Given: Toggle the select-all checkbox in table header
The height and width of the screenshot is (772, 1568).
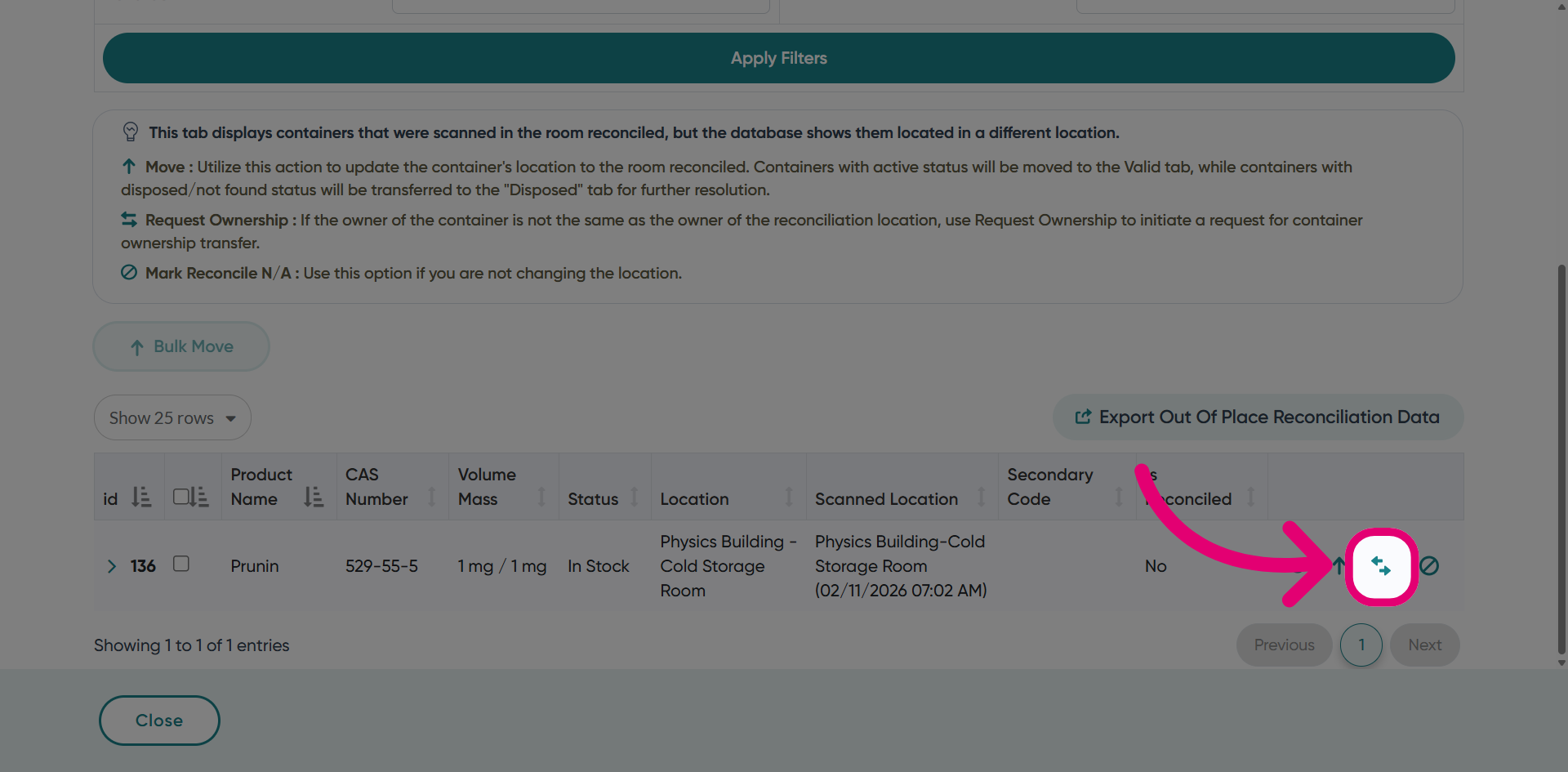Looking at the screenshot, I should (181, 496).
